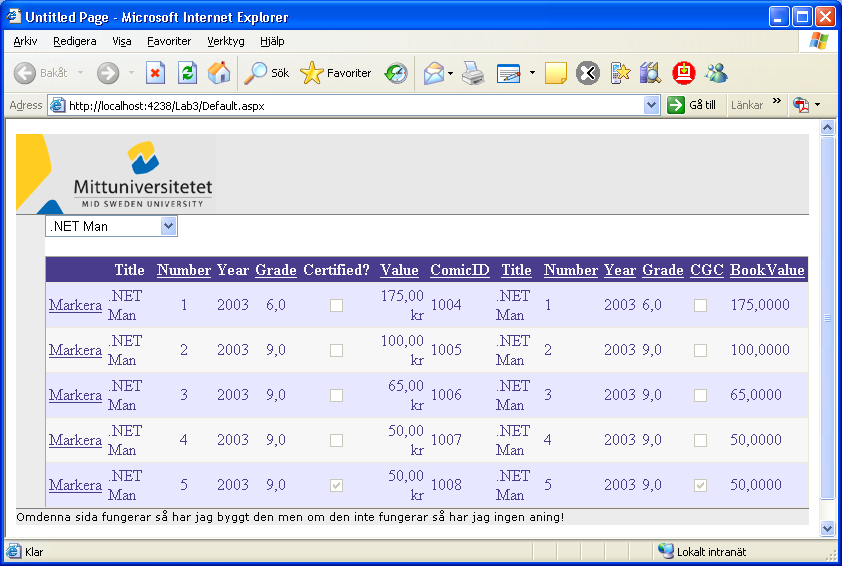842x566 pixels.
Task: Click the page icon in address bar
Action: pyautogui.click(x=57, y=105)
